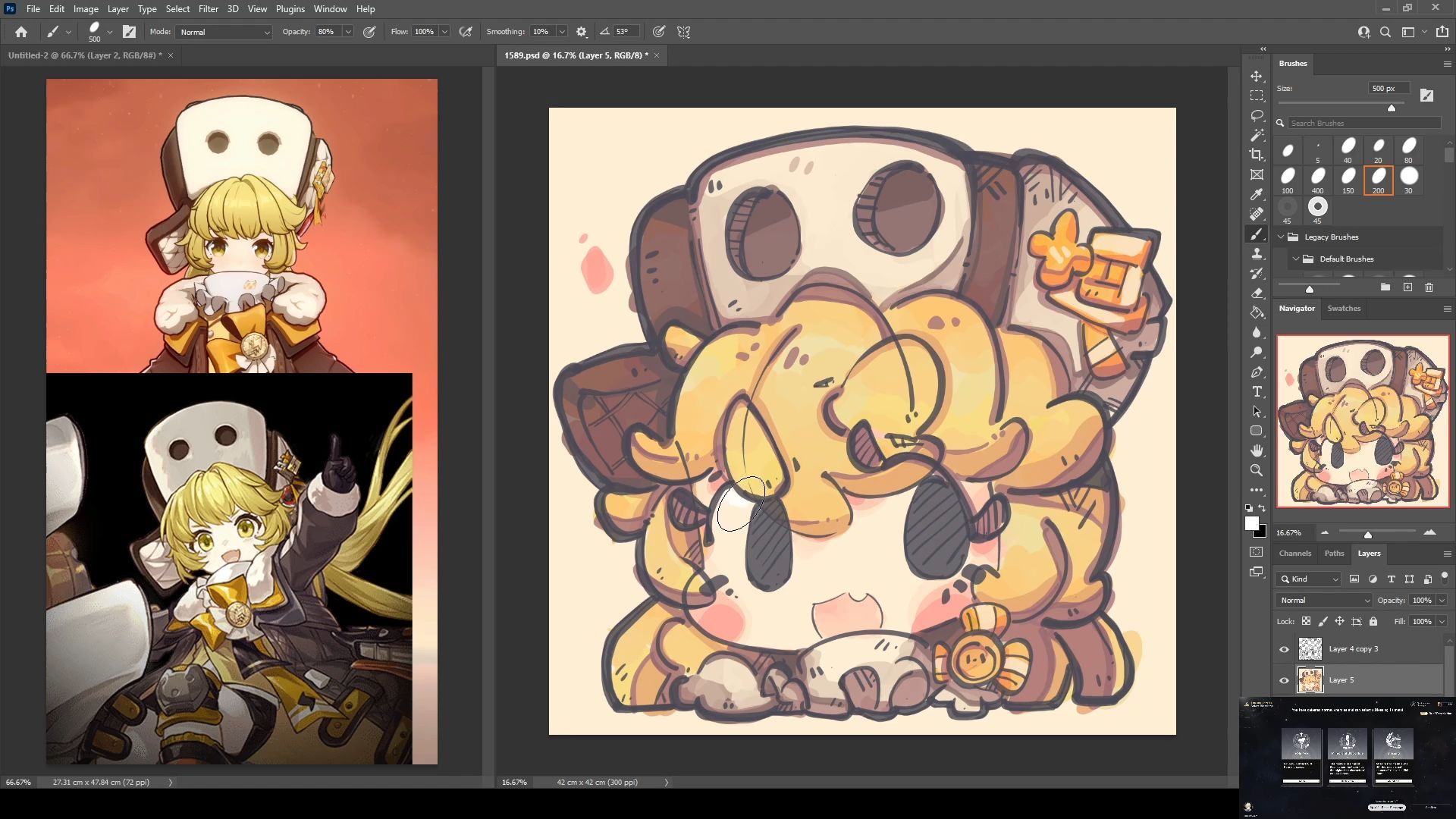Open smoothing options gear icon

point(582,32)
